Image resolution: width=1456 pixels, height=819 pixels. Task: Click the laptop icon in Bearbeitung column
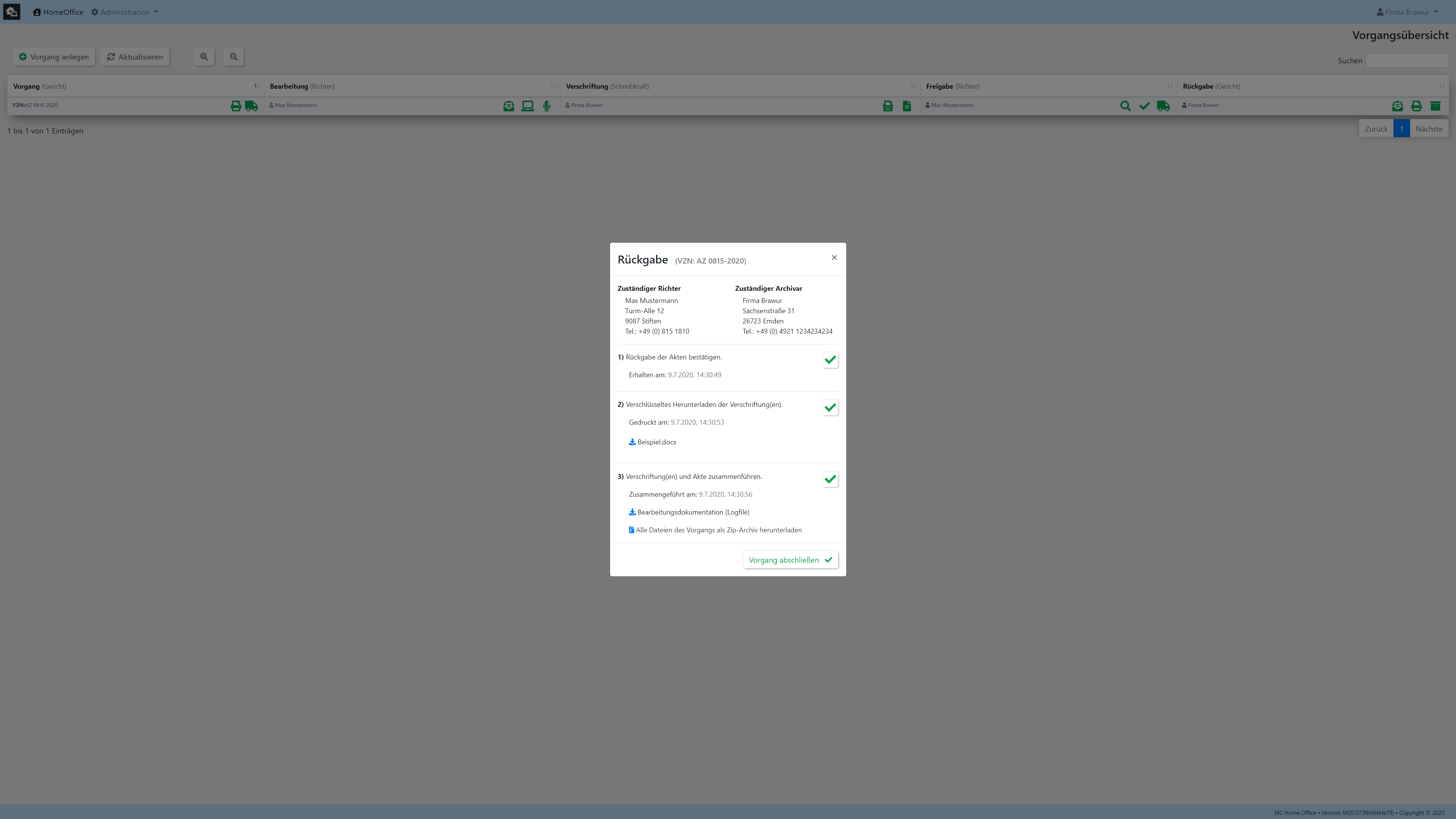coord(527,106)
